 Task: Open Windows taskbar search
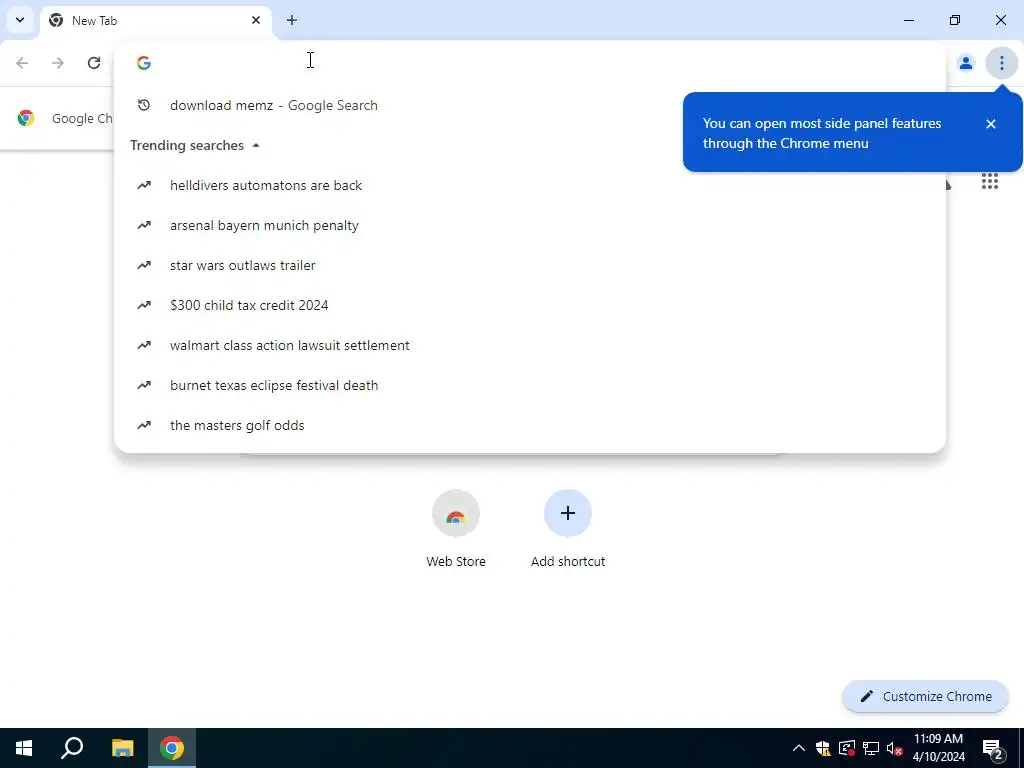tap(72, 748)
